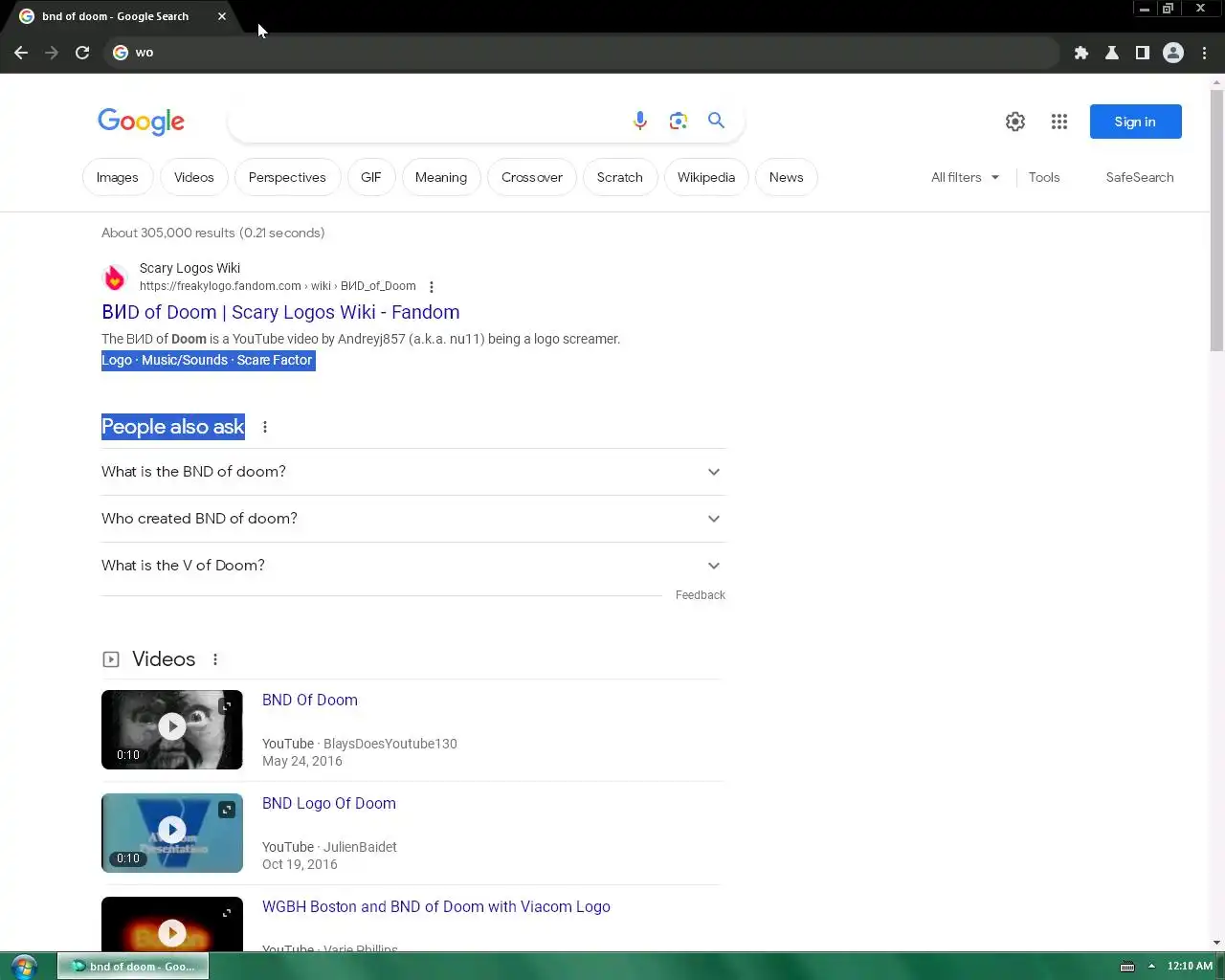The image size is (1225, 980).
Task: Select the bnd of doom taskbar window button
Action: [133, 967]
